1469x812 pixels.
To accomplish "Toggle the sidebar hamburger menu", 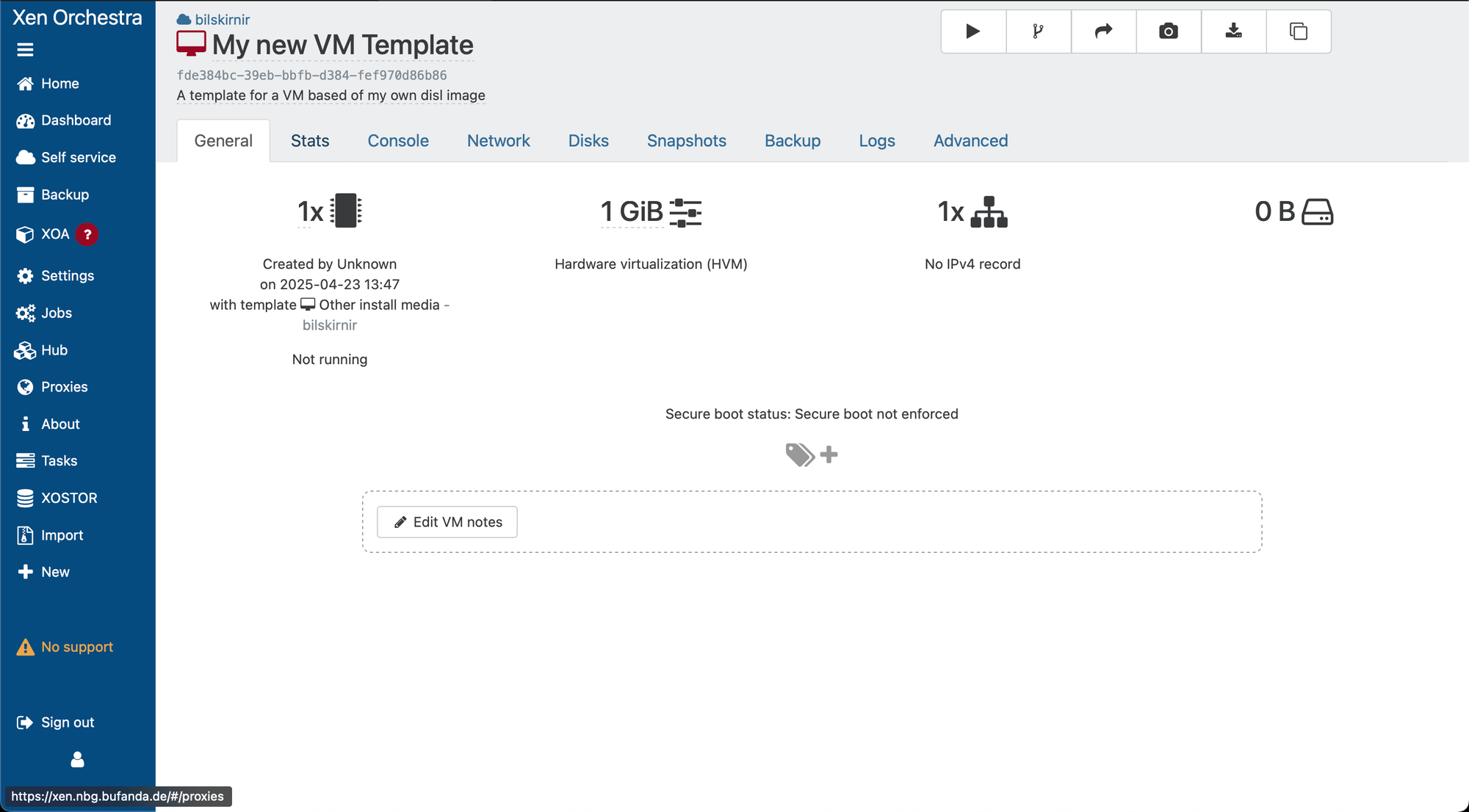I will point(25,50).
